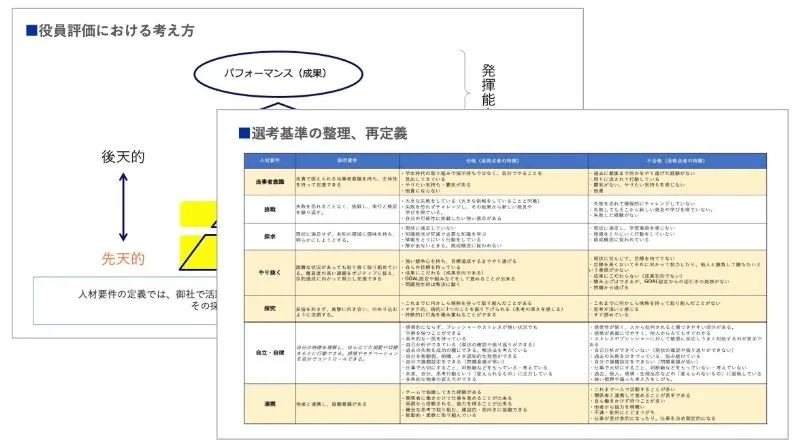Click the 不合格 characteristics column header
The height and width of the screenshot is (447, 800).
677,161
